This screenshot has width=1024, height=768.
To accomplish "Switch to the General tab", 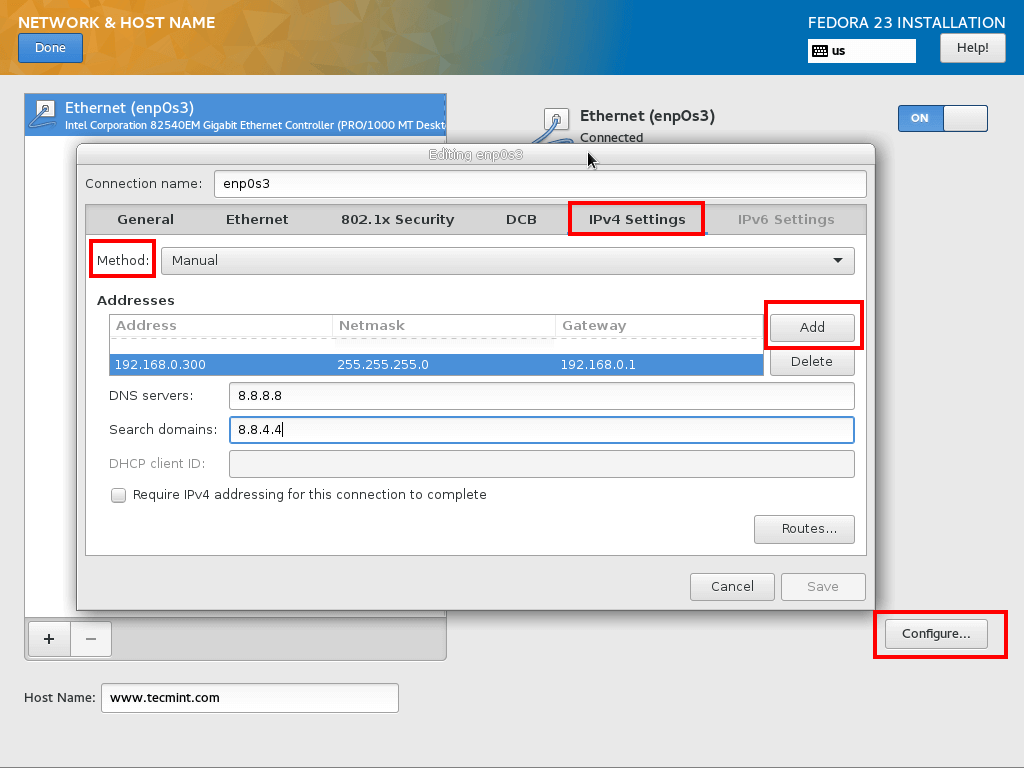I will click(145, 220).
